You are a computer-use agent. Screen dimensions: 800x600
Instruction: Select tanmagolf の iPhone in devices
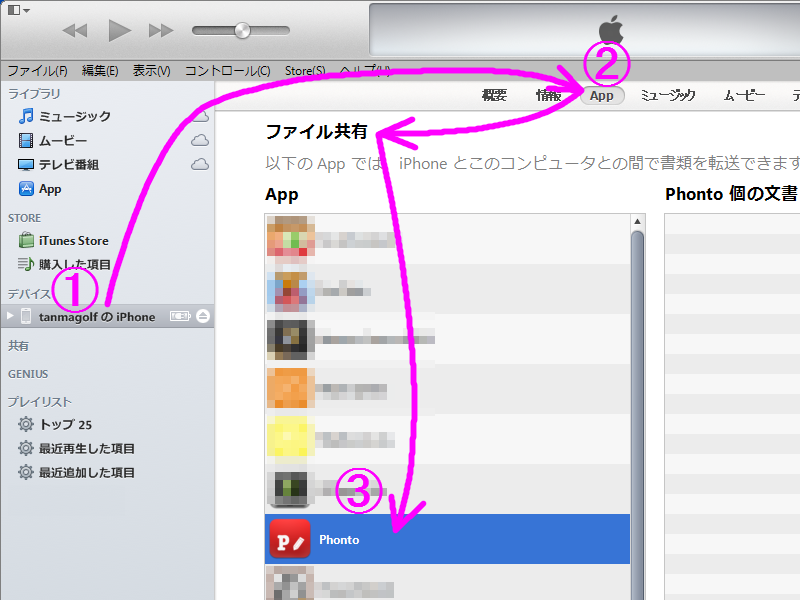click(107, 316)
